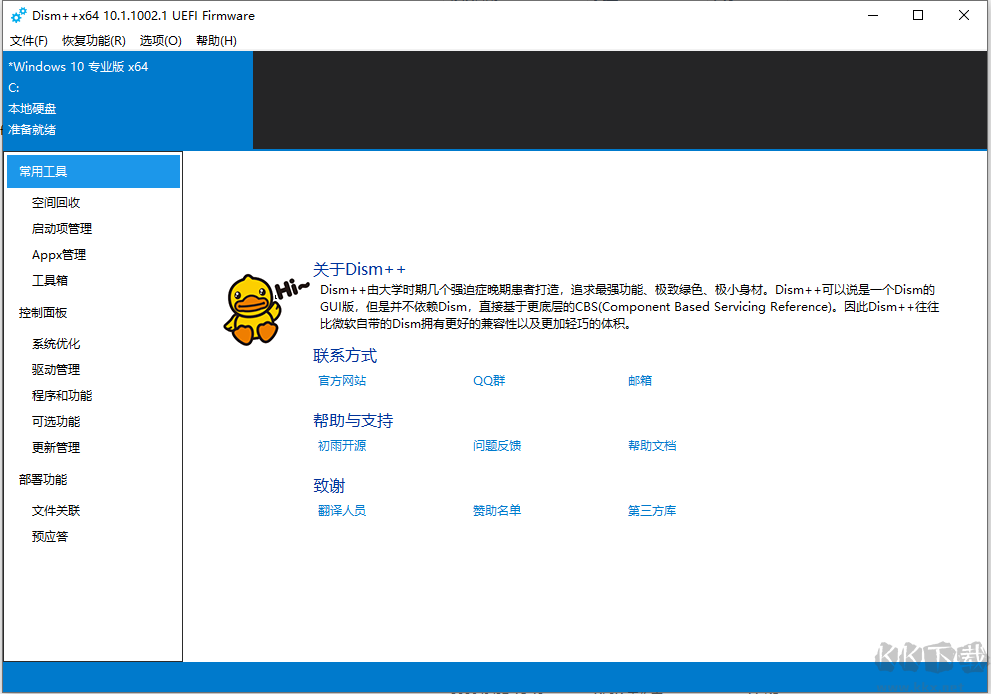Open 驱动管理 driver management
Image resolution: width=991 pixels, height=694 pixels.
coord(55,369)
